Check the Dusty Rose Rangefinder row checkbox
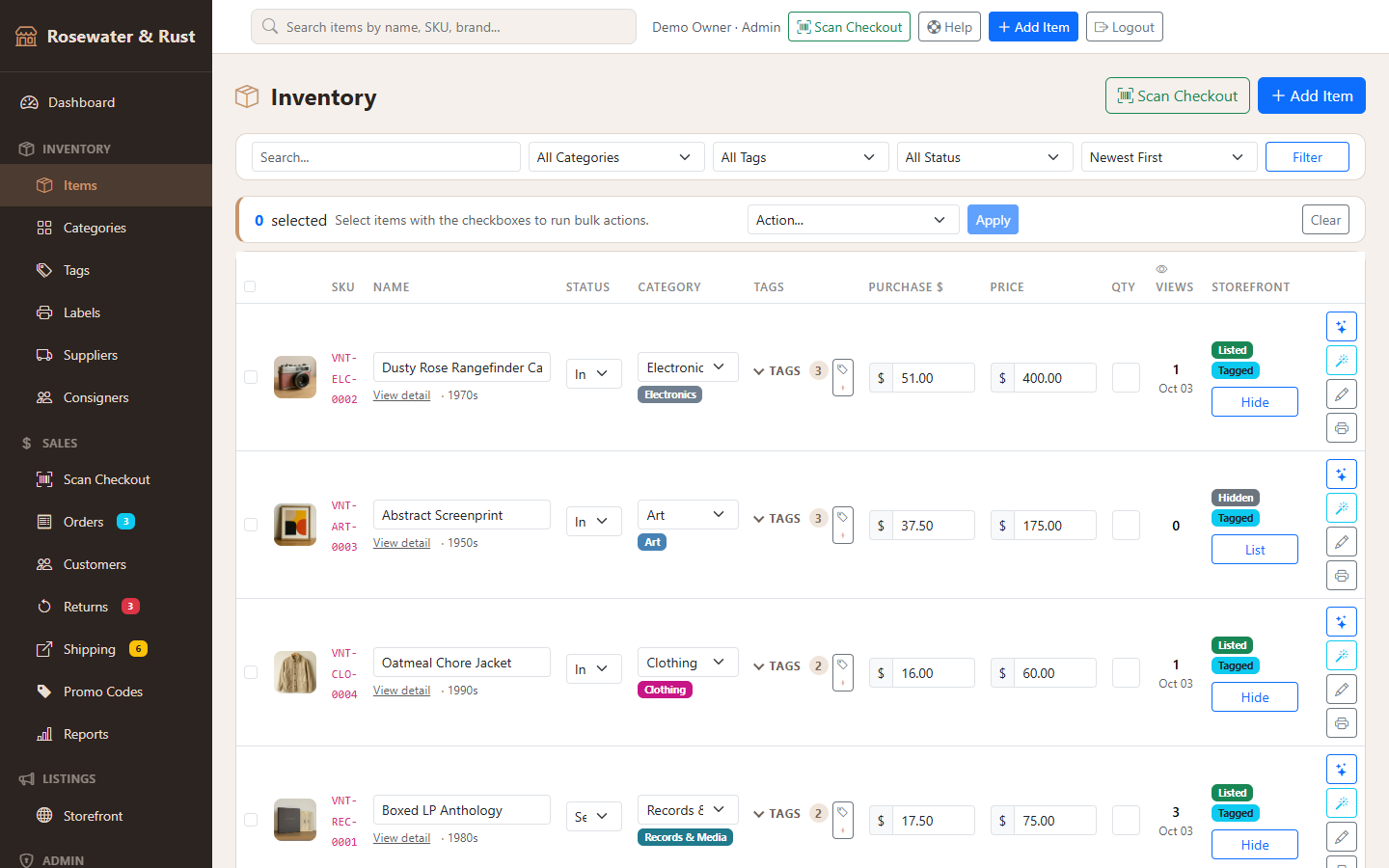The height and width of the screenshot is (868, 1389). coord(251,377)
